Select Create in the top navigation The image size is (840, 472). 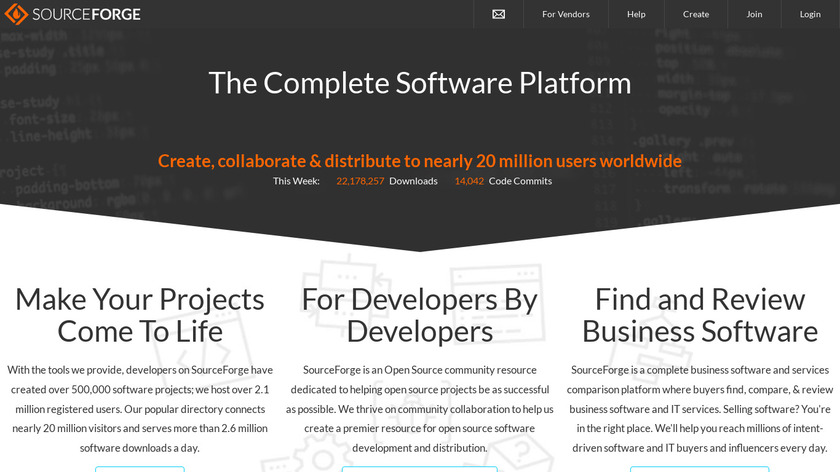[x=696, y=14]
